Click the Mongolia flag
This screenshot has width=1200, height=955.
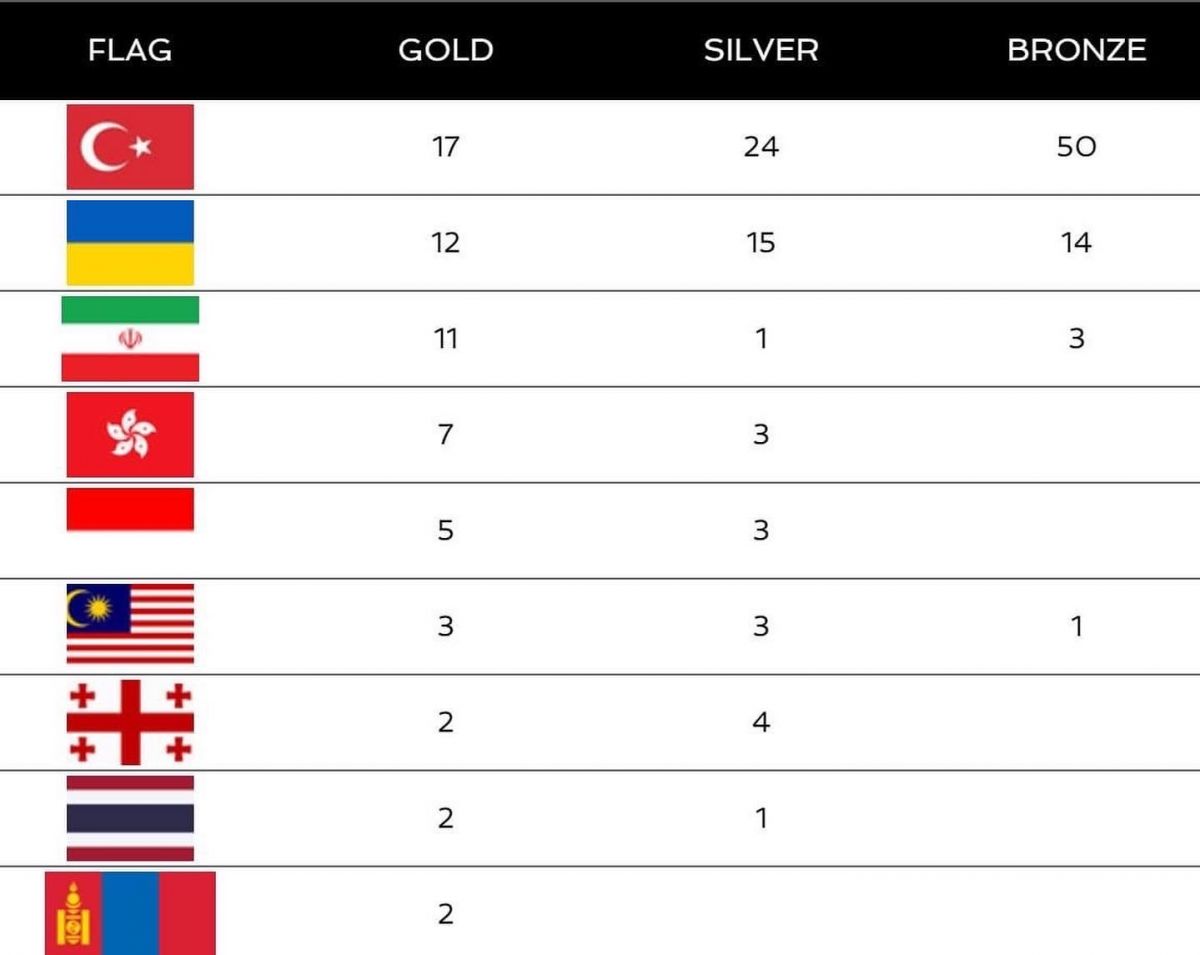click(x=130, y=913)
